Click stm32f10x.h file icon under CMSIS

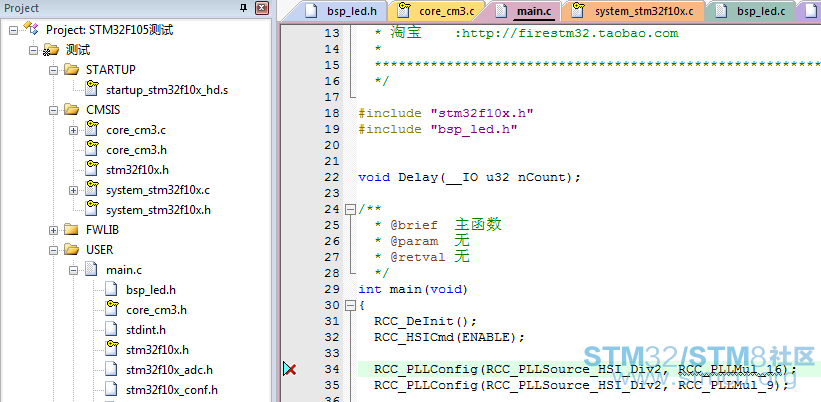pyautogui.click(x=92, y=169)
